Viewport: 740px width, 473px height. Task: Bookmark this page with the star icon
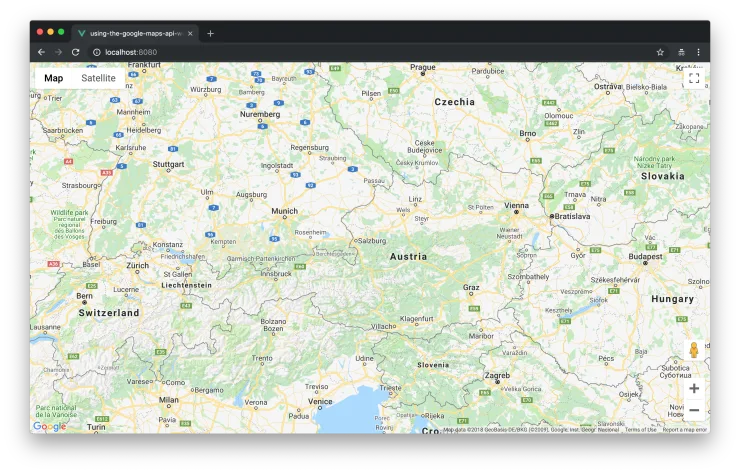click(660, 52)
